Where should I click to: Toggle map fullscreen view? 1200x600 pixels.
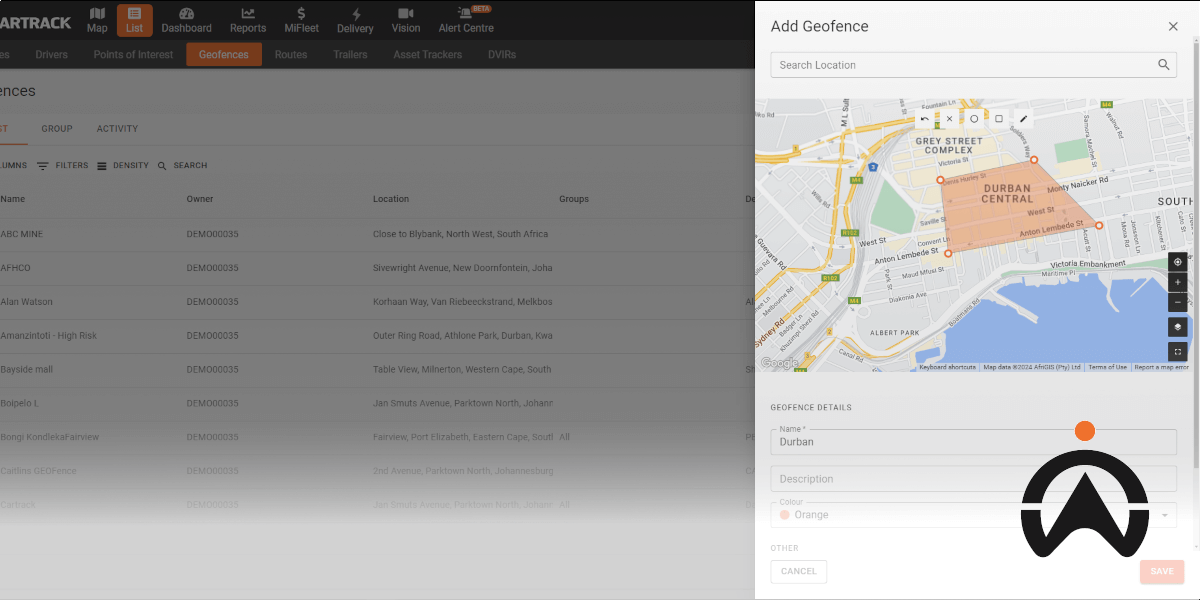pos(1178,352)
